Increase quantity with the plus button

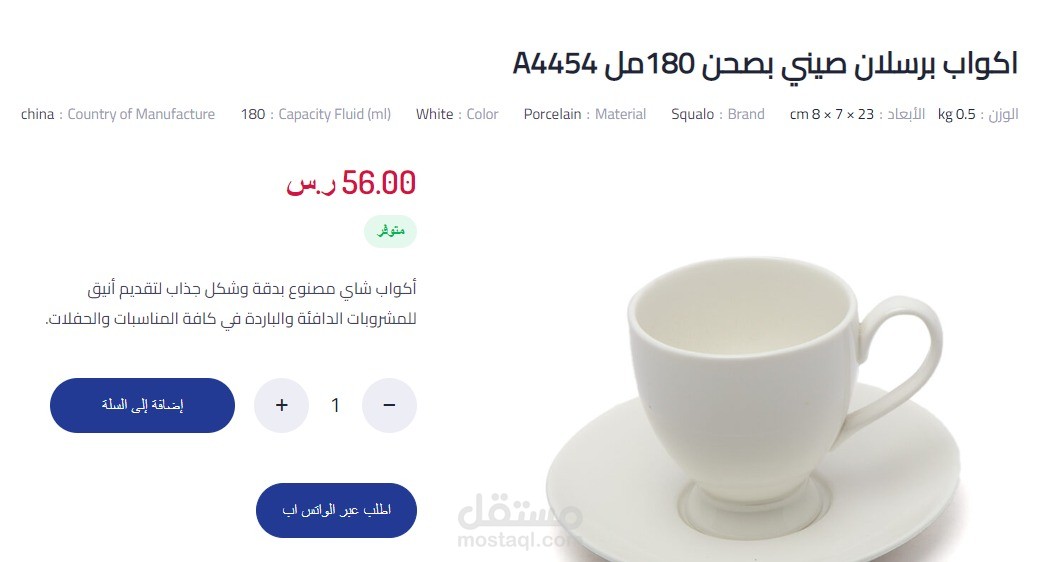[281, 405]
